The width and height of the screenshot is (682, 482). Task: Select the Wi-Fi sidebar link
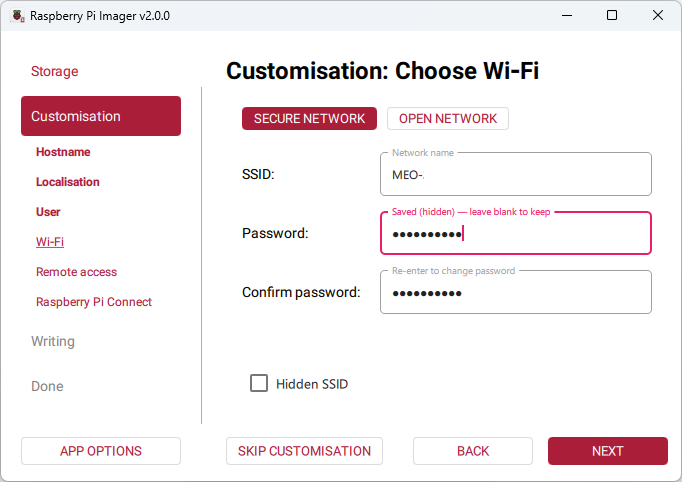50,242
